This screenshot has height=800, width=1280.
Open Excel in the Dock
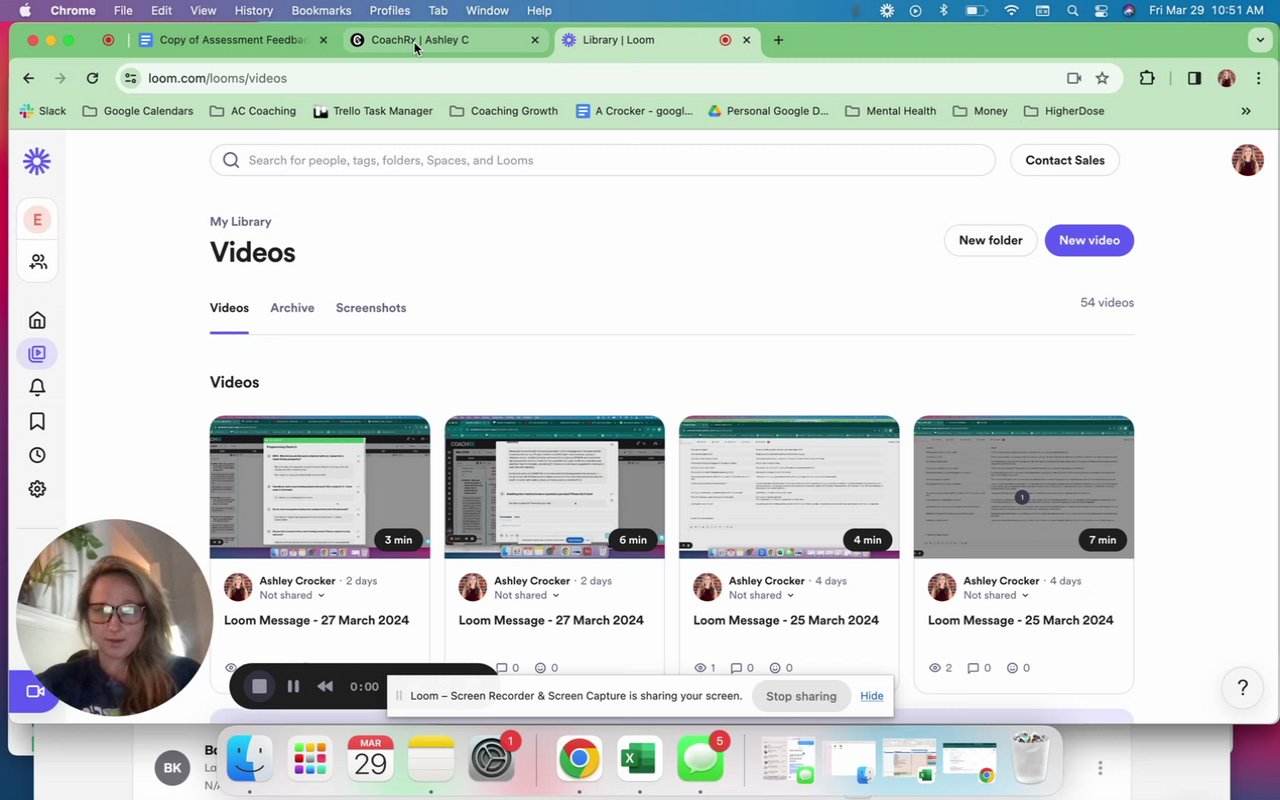point(638,760)
